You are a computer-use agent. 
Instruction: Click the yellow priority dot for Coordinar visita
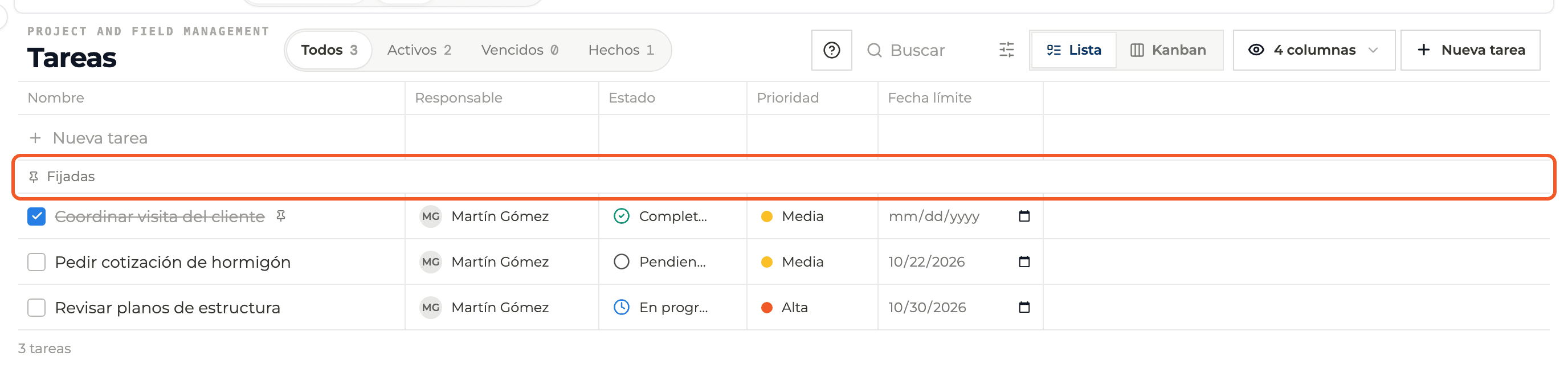(x=767, y=216)
